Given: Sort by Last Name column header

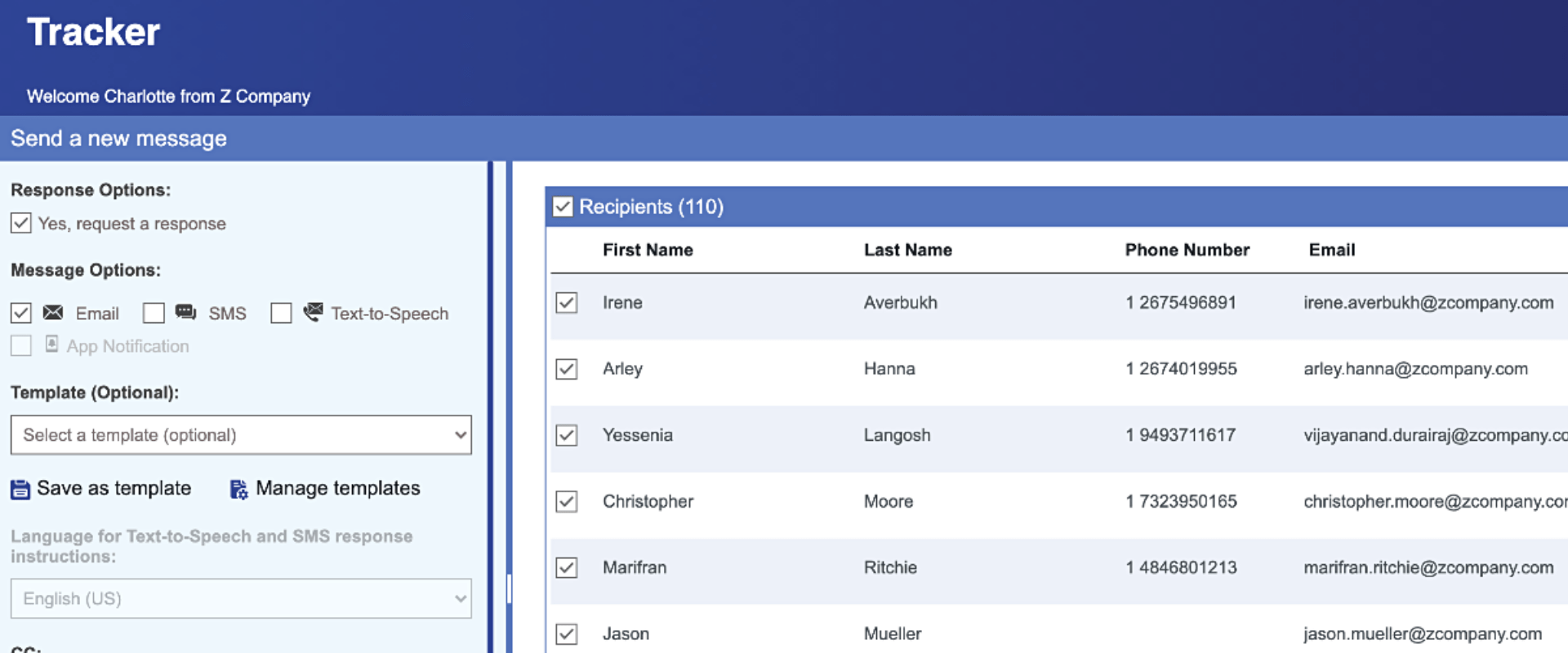Looking at the screenshot, I should coord(907,250).
